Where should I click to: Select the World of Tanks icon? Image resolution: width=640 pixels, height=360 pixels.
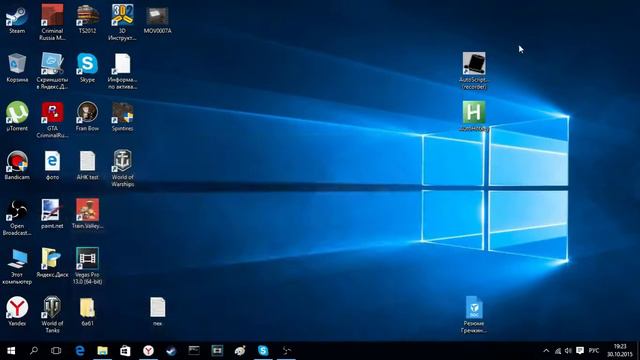point(52,315)
